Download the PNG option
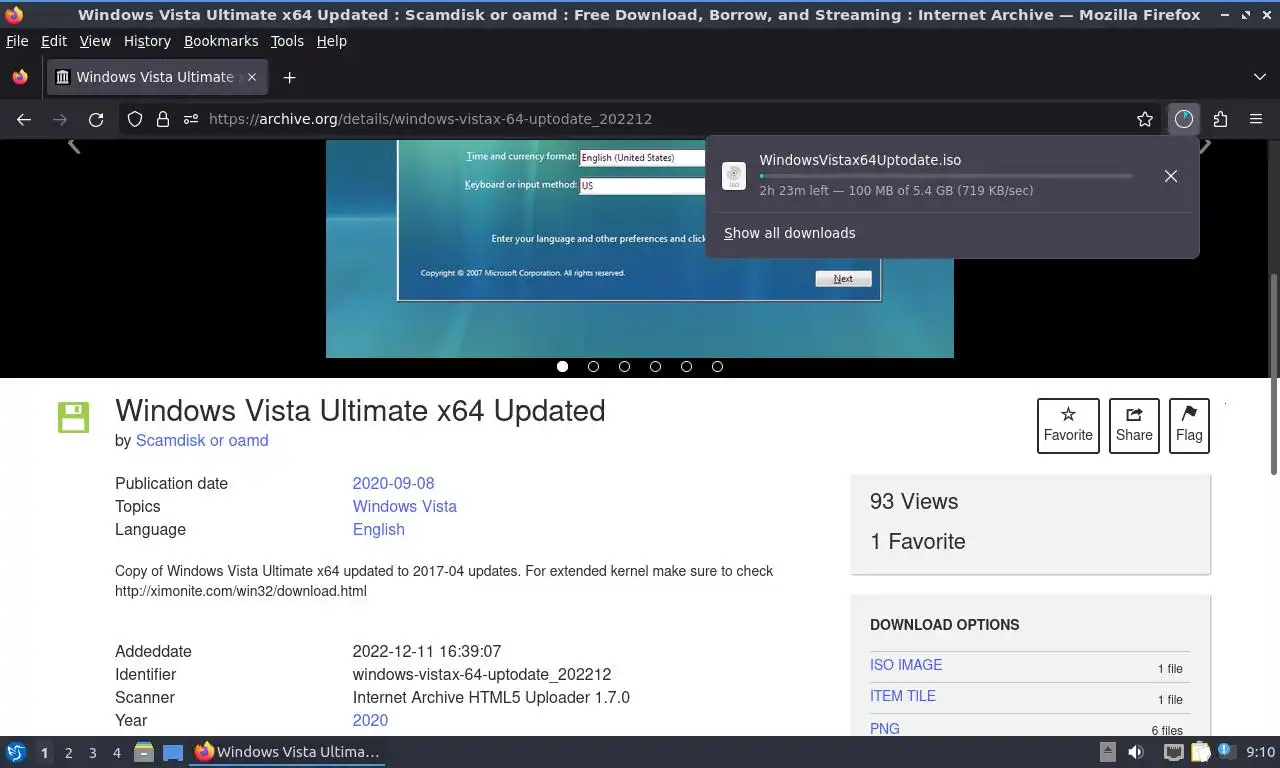The width and height of the screenshot is (1280, 768). 885,728
